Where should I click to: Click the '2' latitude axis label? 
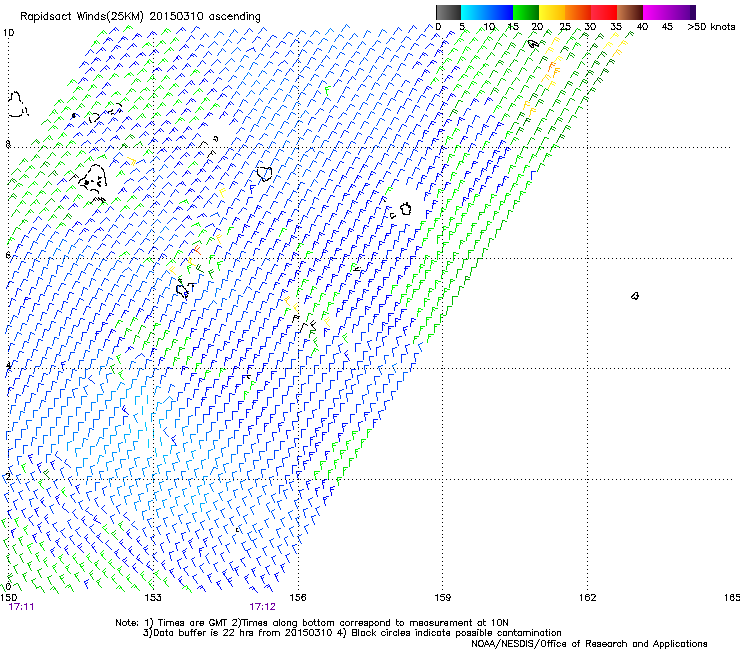8,477
